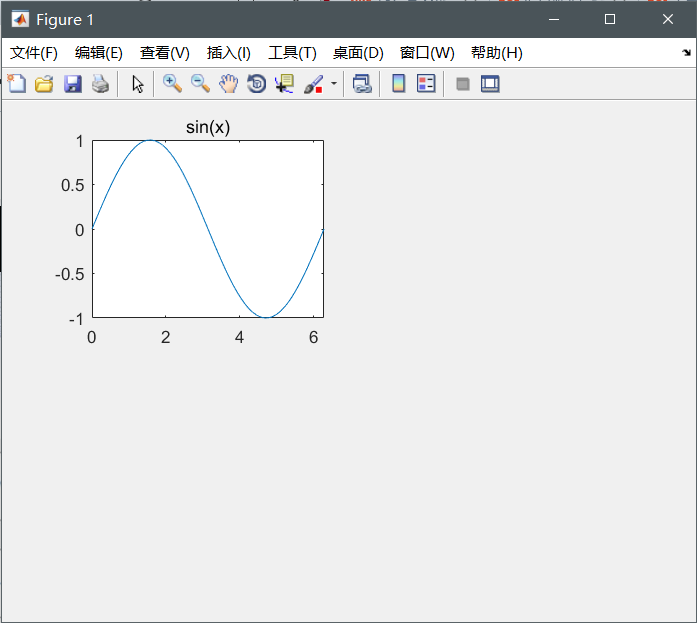Viewport: 697px width, 623px height.
Task: Expand the brush color dropdown arrow
Action: [334, 84]
